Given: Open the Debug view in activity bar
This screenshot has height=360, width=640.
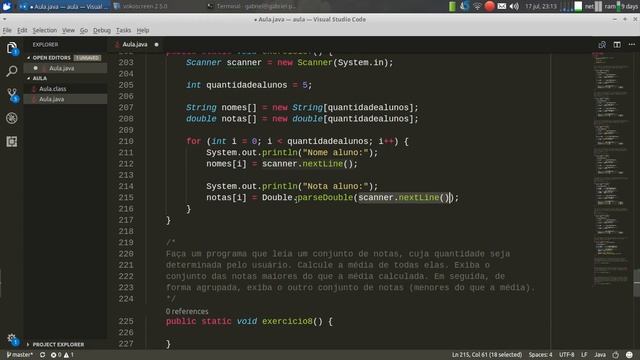Looking at the screenshot, I should (12, 118).
